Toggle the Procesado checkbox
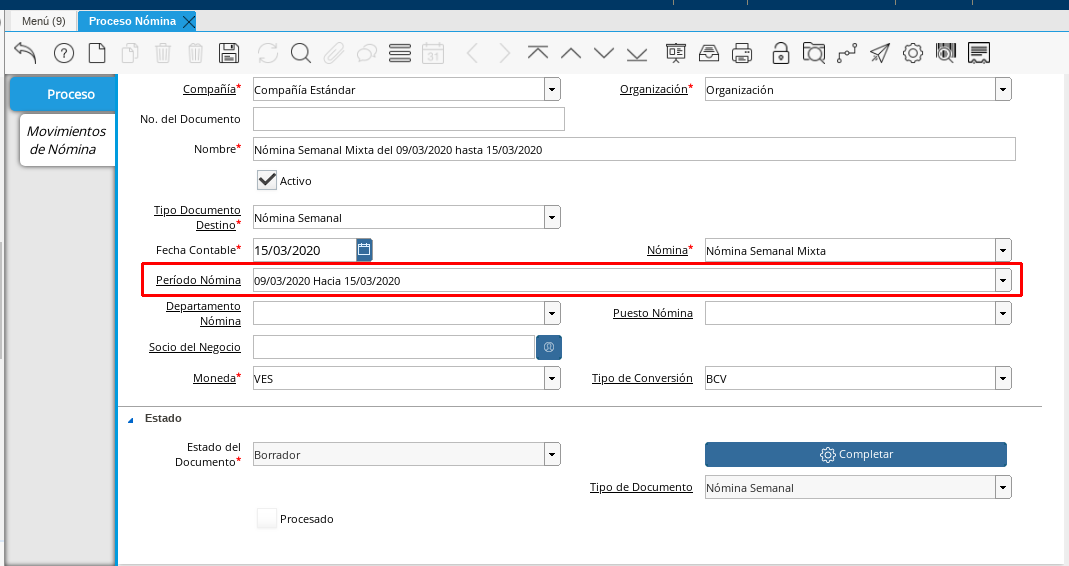 [267, 519]
